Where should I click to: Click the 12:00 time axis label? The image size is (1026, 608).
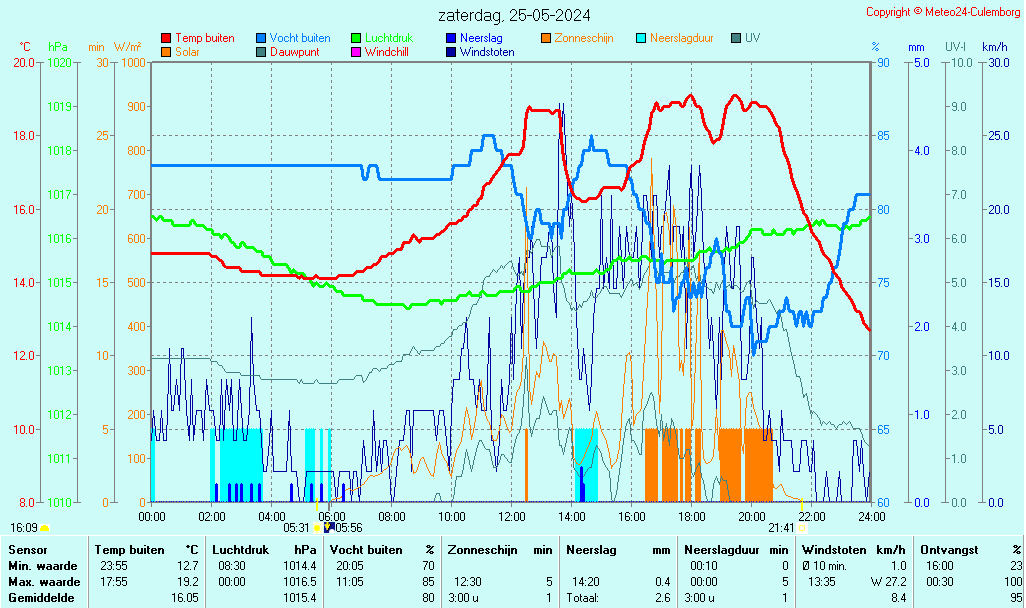point(512,516)
